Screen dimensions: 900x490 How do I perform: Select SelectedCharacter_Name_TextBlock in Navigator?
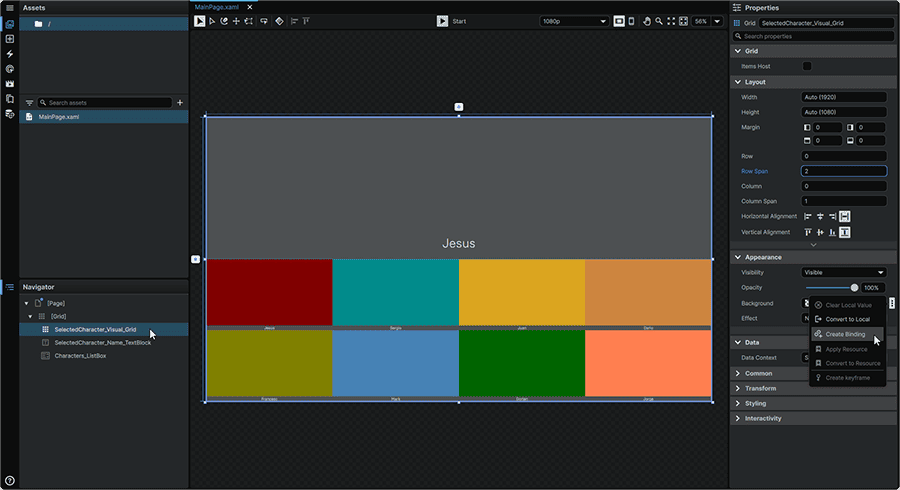103,343
